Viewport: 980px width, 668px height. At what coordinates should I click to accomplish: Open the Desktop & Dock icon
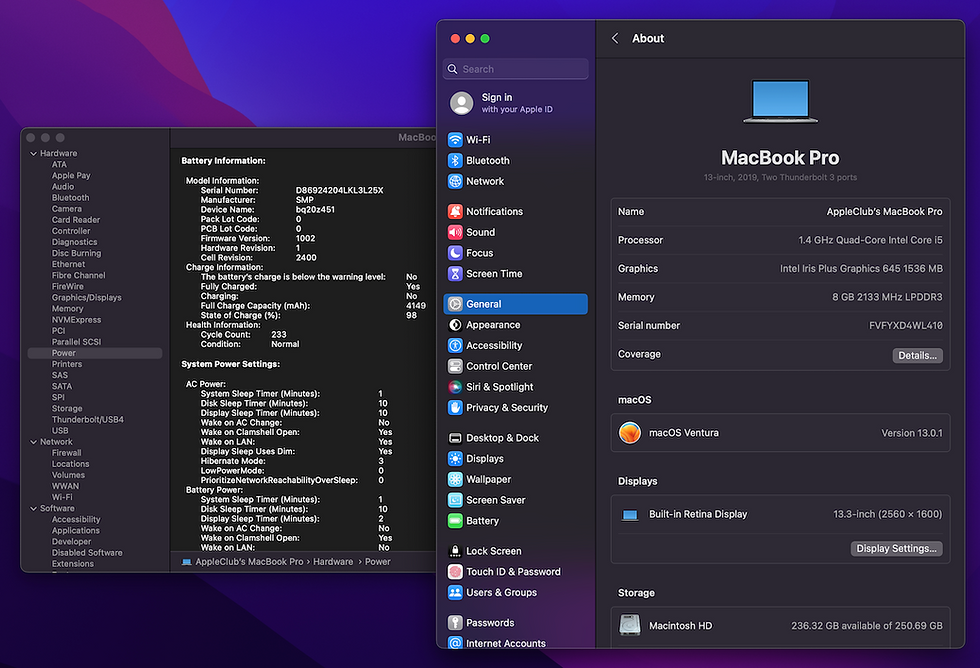(x=455, y=438)
